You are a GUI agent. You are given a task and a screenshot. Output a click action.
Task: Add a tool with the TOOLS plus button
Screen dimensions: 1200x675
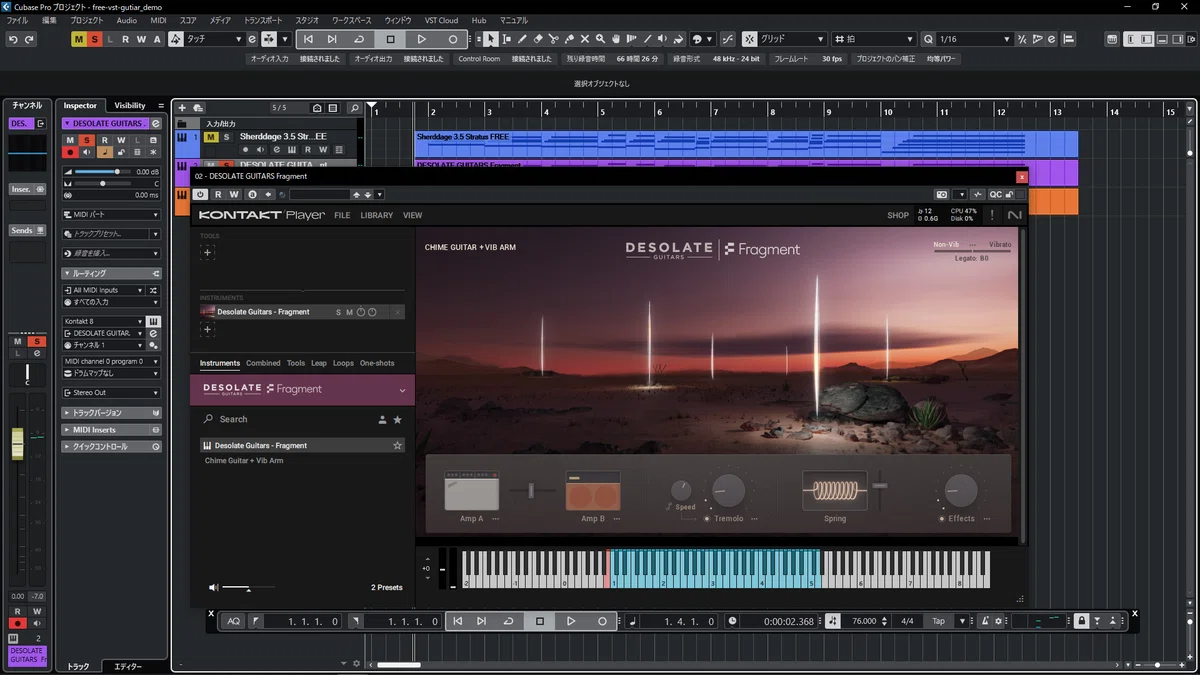click(207, 253)
